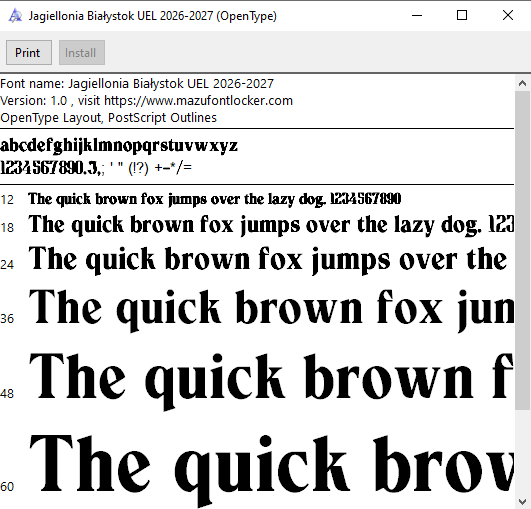Viewport: 531px width, 509px height.
Task: Click the 24-point sample ending 'over the'
Action: (x=268, y=260)
